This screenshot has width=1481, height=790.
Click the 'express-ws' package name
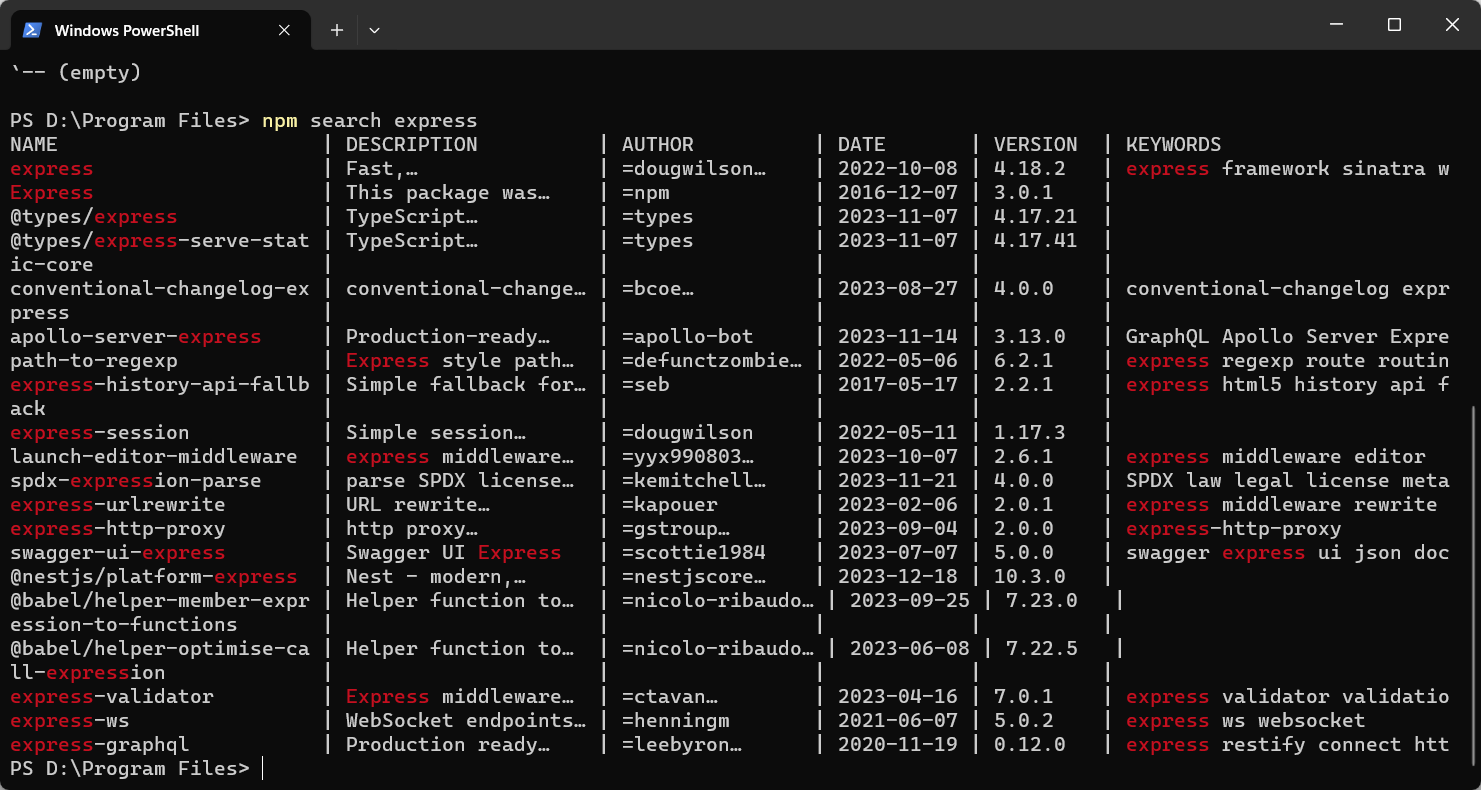point(70,721)
